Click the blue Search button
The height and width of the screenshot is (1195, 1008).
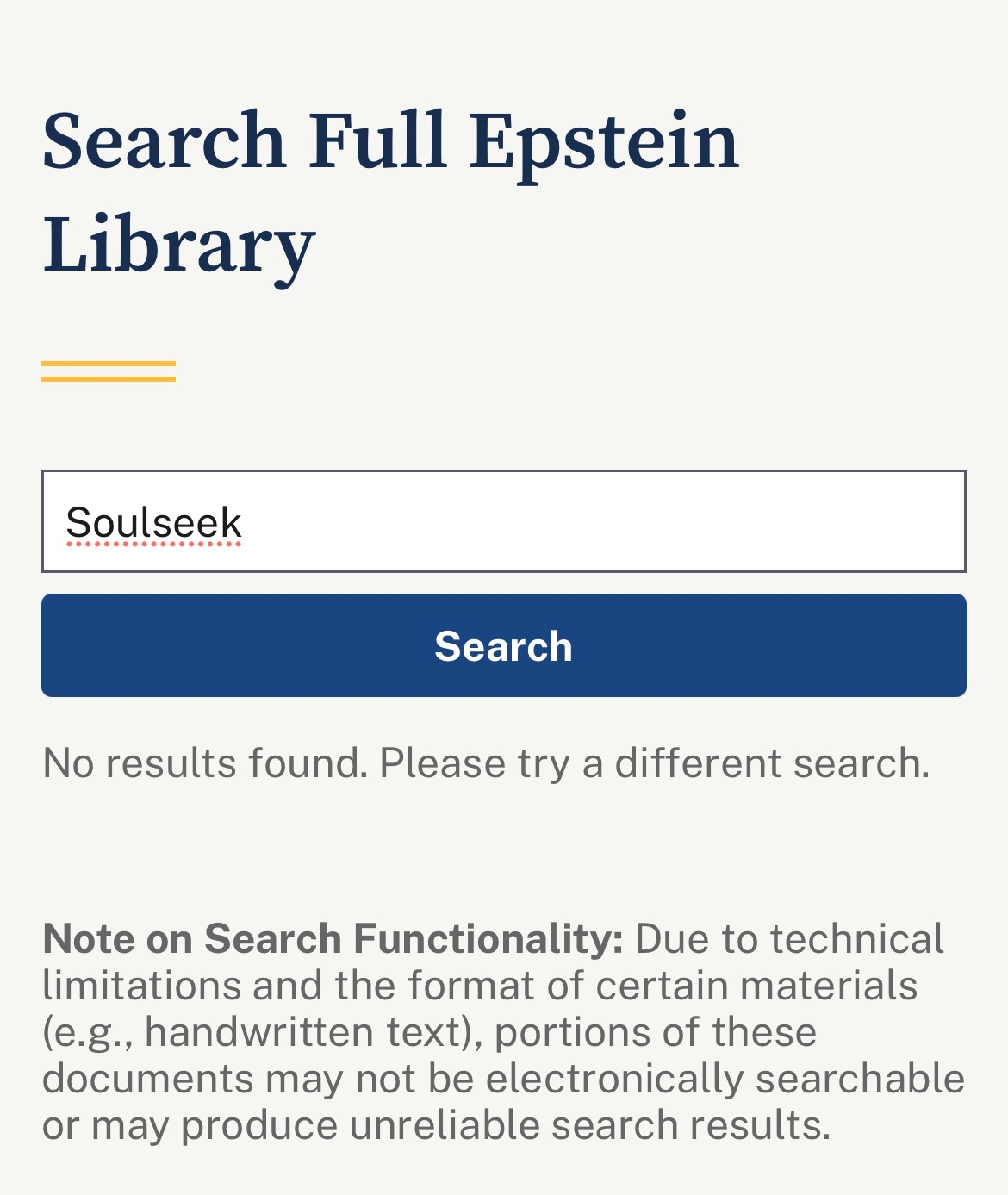(x=503, y=645)
